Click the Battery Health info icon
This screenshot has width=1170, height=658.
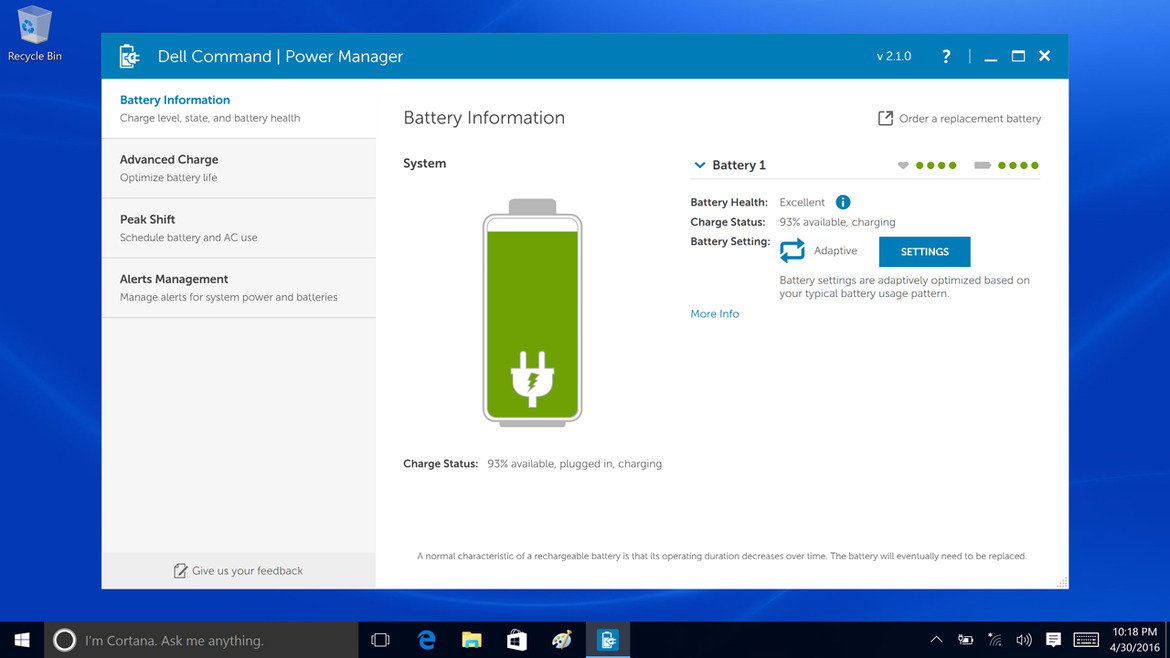coord(842,202)
